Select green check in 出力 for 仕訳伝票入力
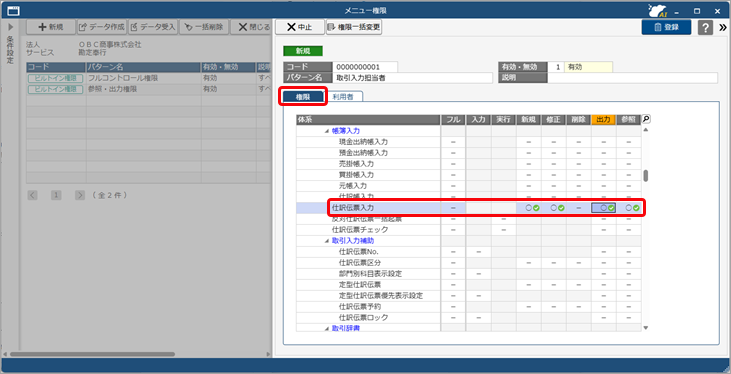The width and height of the screenshot is (731, 374). 611,208
